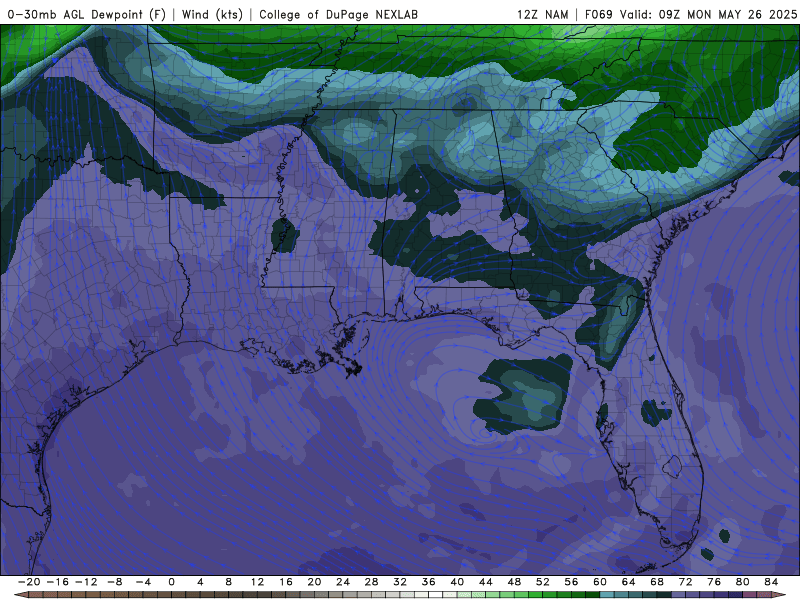Click the 'Wind (kts)' header text
This screenshot has height=600, width=800.
[212, 14]
